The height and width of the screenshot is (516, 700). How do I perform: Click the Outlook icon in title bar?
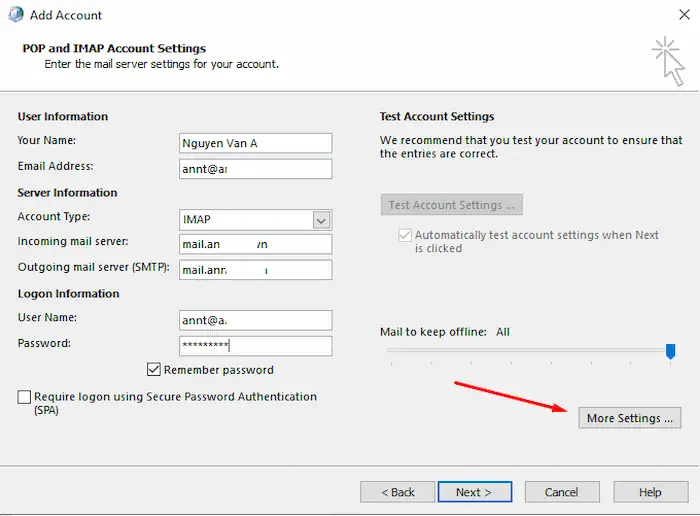[14, 15]
